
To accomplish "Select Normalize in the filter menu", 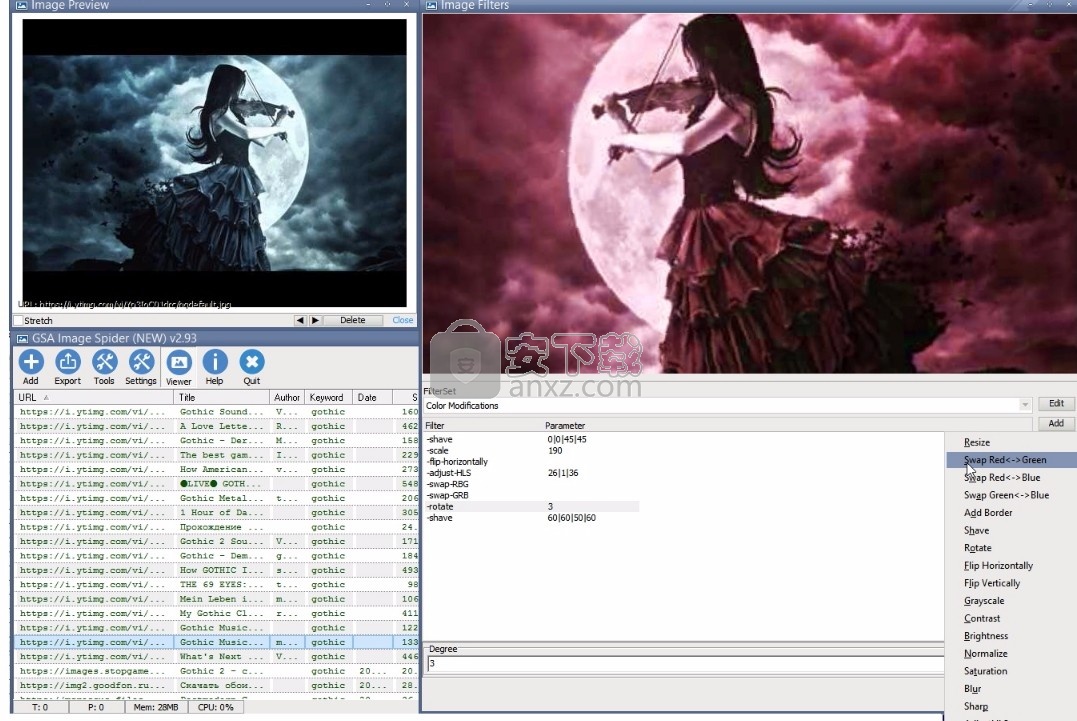I will click(x=985, y=654).
